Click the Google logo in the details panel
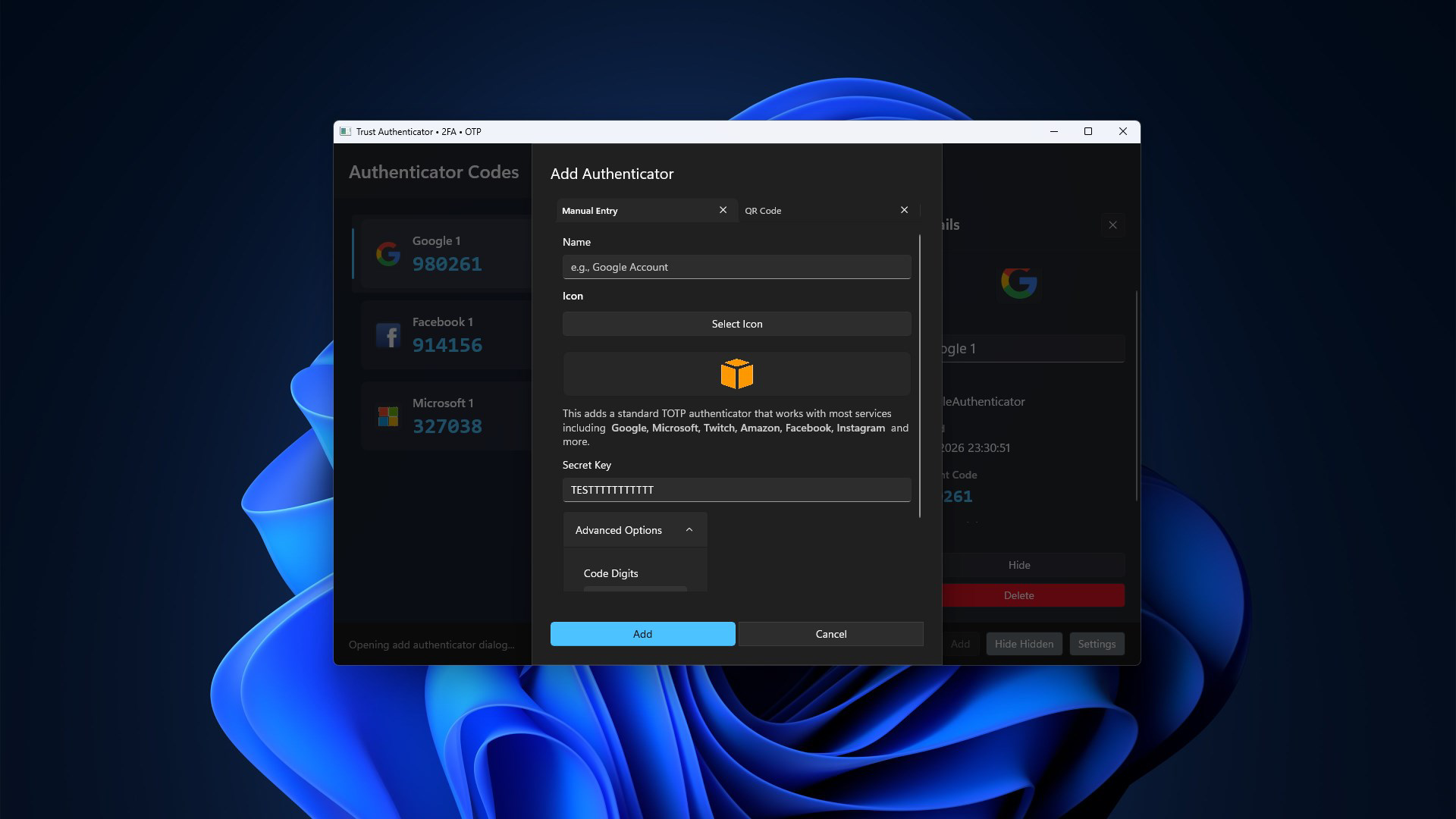The image size is (1456, 819). [1019, 283]
